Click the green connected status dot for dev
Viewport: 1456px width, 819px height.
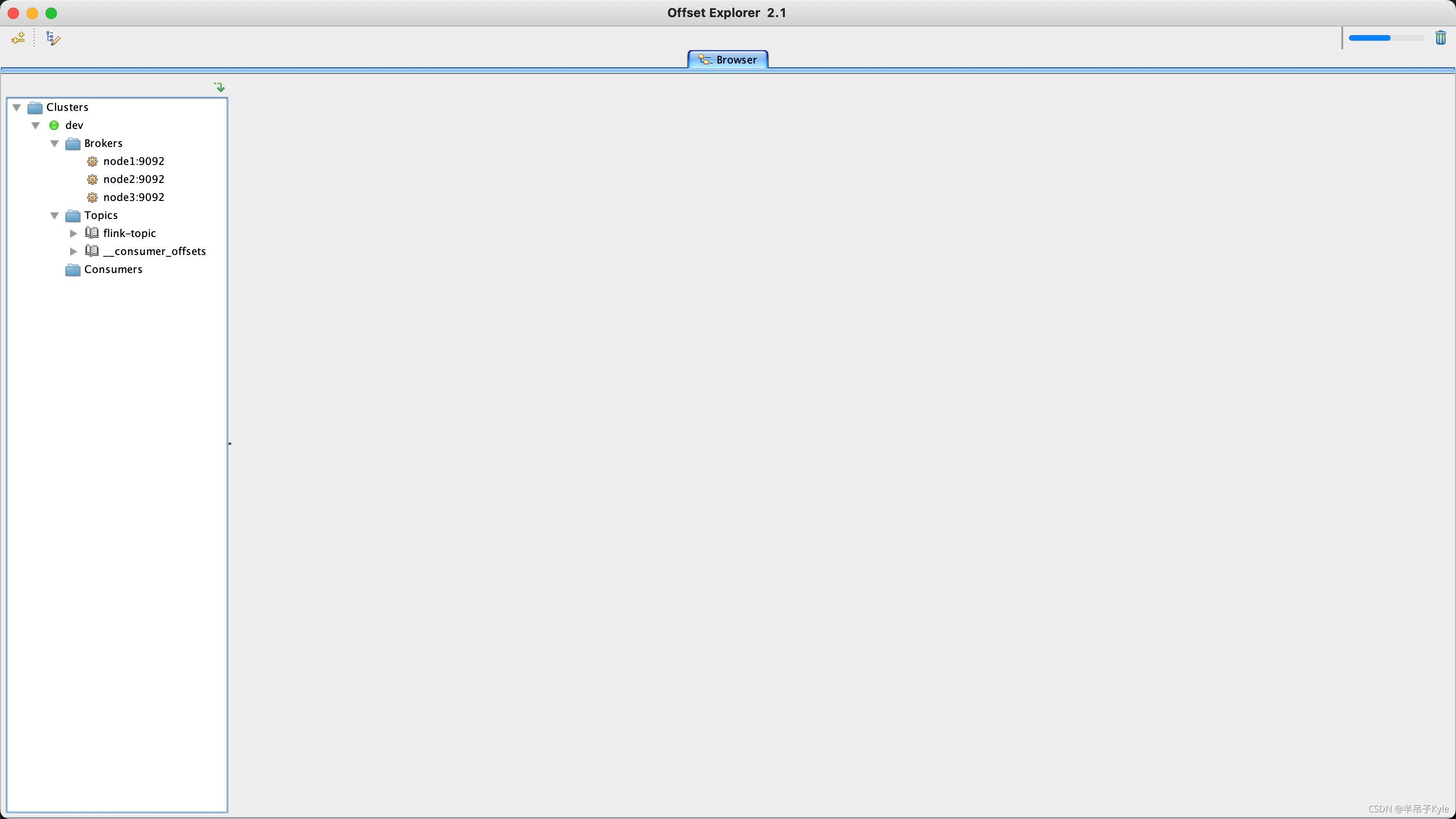pos(55,124)
